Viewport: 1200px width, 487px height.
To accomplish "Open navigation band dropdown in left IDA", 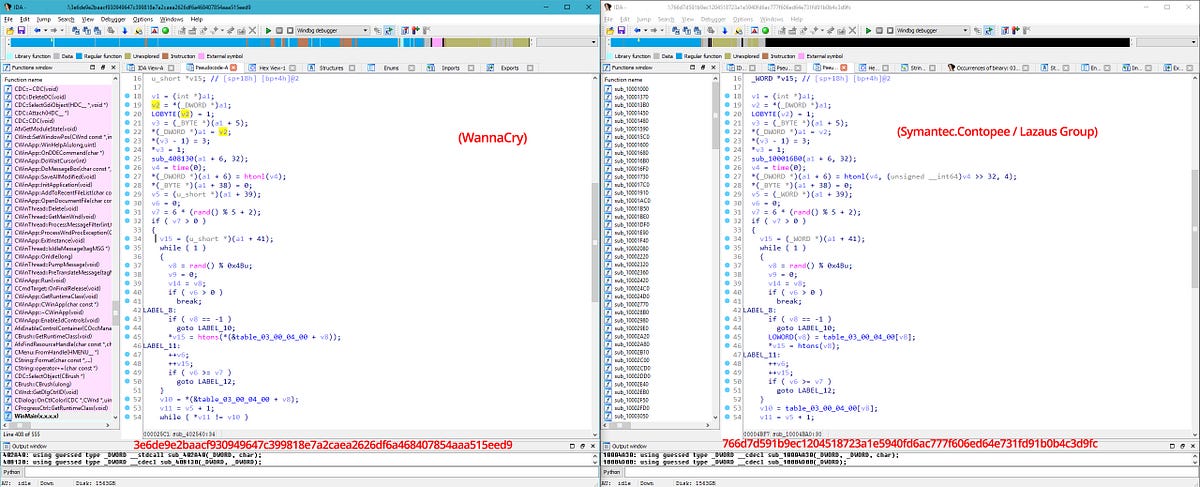I will click(x=566, y=43).
